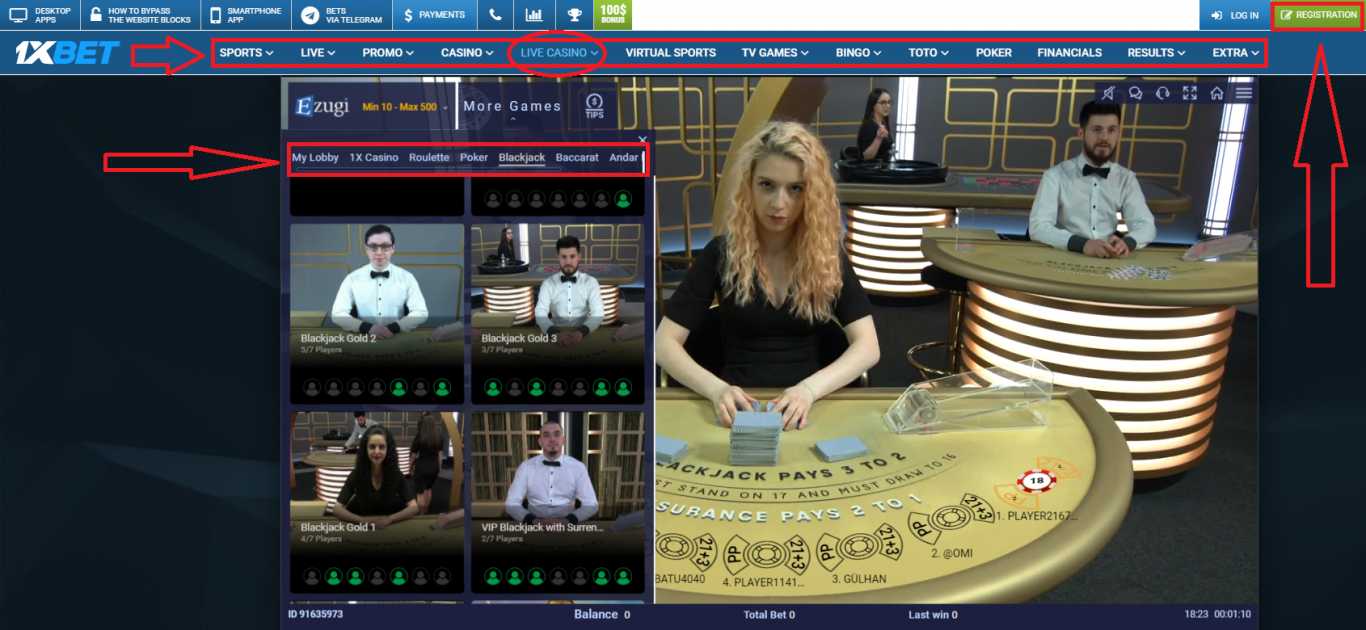The image size is (1366, 630).
Task: Expand the TV Games menu
Action: coord(775,53)
